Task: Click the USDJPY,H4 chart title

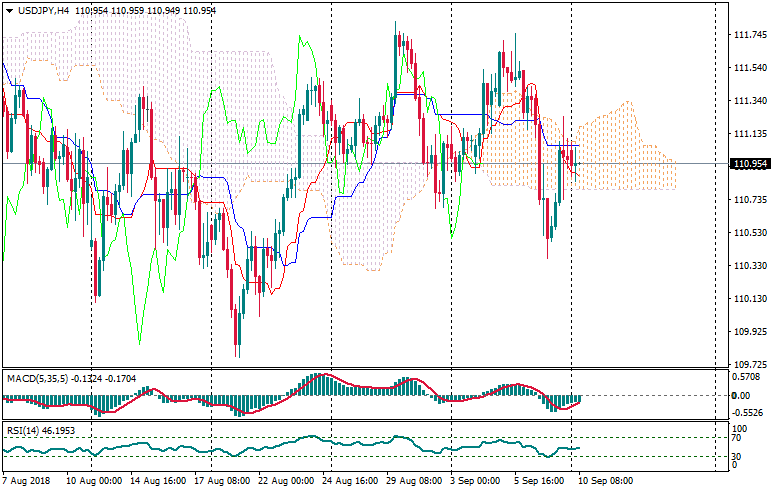Action: pyautogui.click(x=40, y=10)
